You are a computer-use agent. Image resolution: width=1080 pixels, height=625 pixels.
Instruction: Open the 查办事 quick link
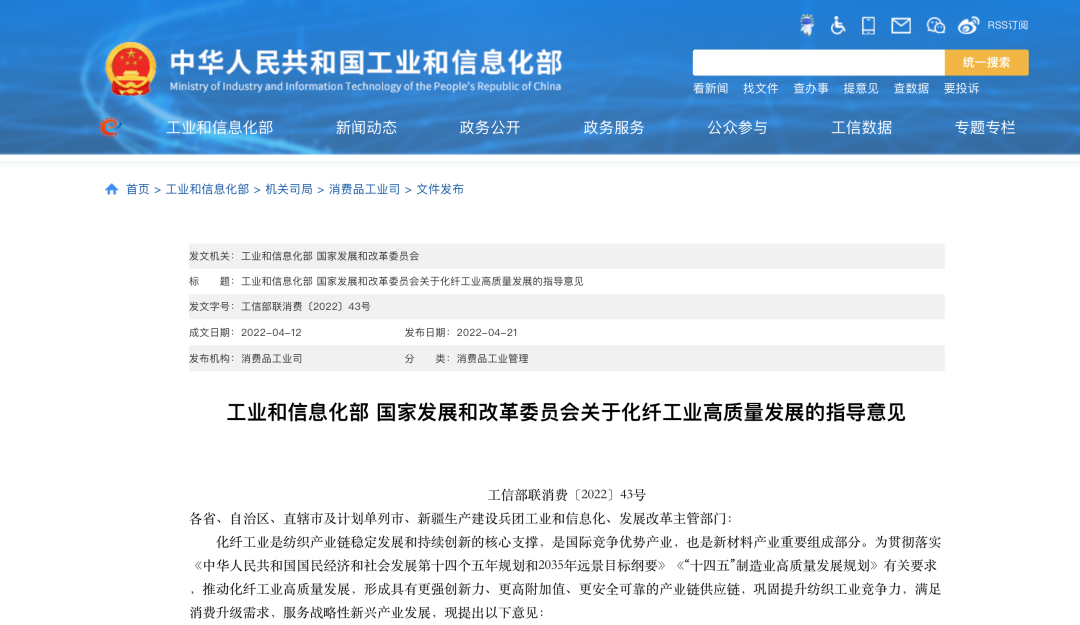811,88
